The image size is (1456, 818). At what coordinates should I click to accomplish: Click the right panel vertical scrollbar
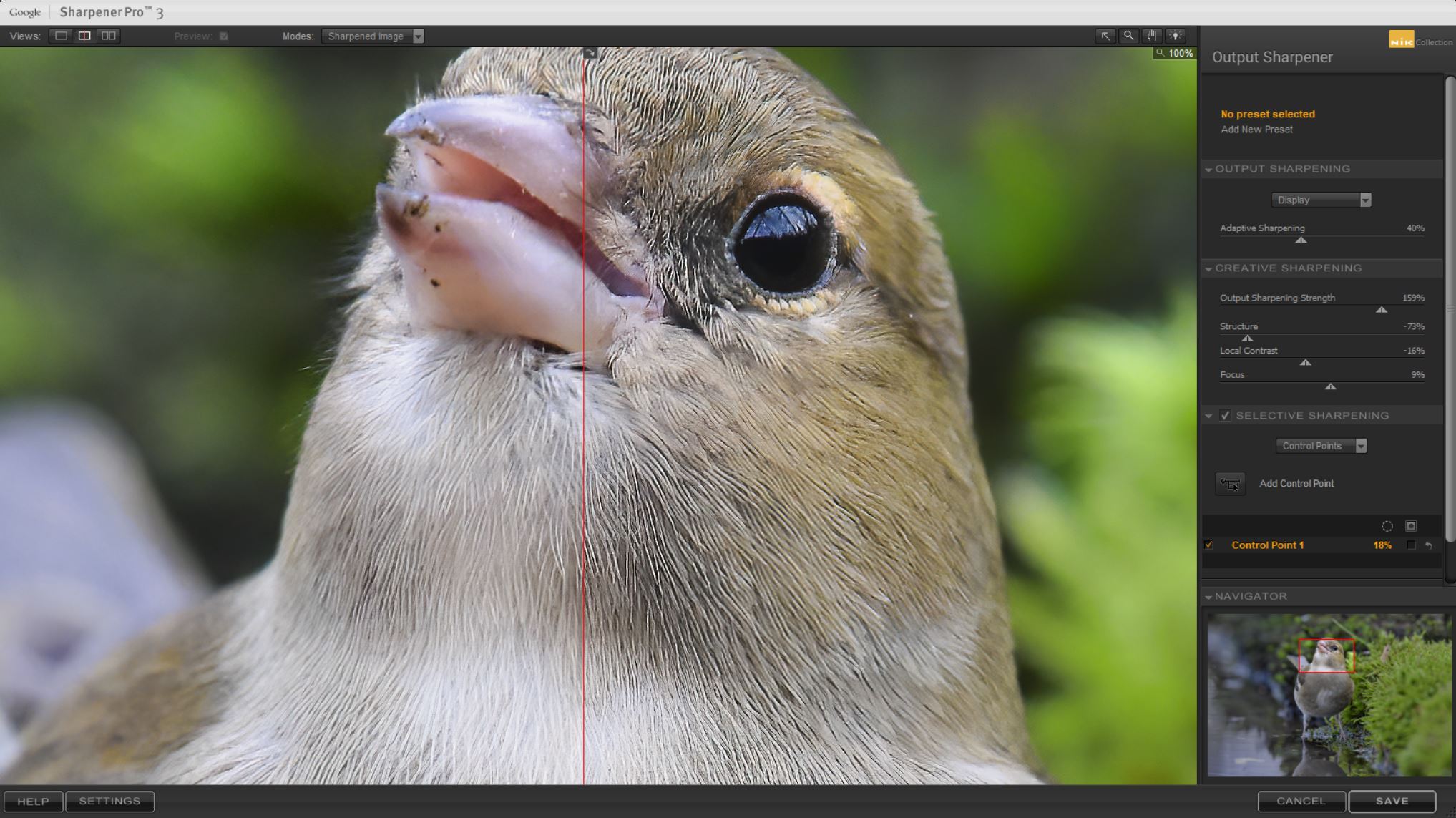point(1450,308)
